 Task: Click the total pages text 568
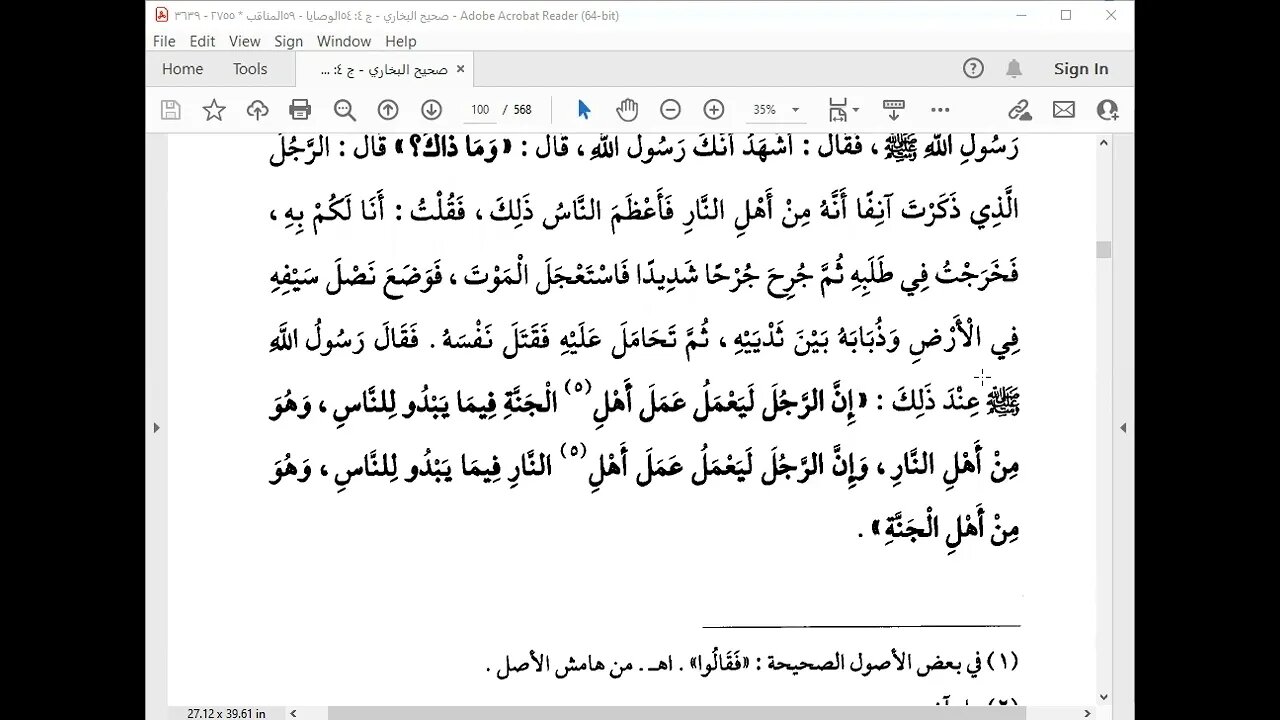[521, 110]
